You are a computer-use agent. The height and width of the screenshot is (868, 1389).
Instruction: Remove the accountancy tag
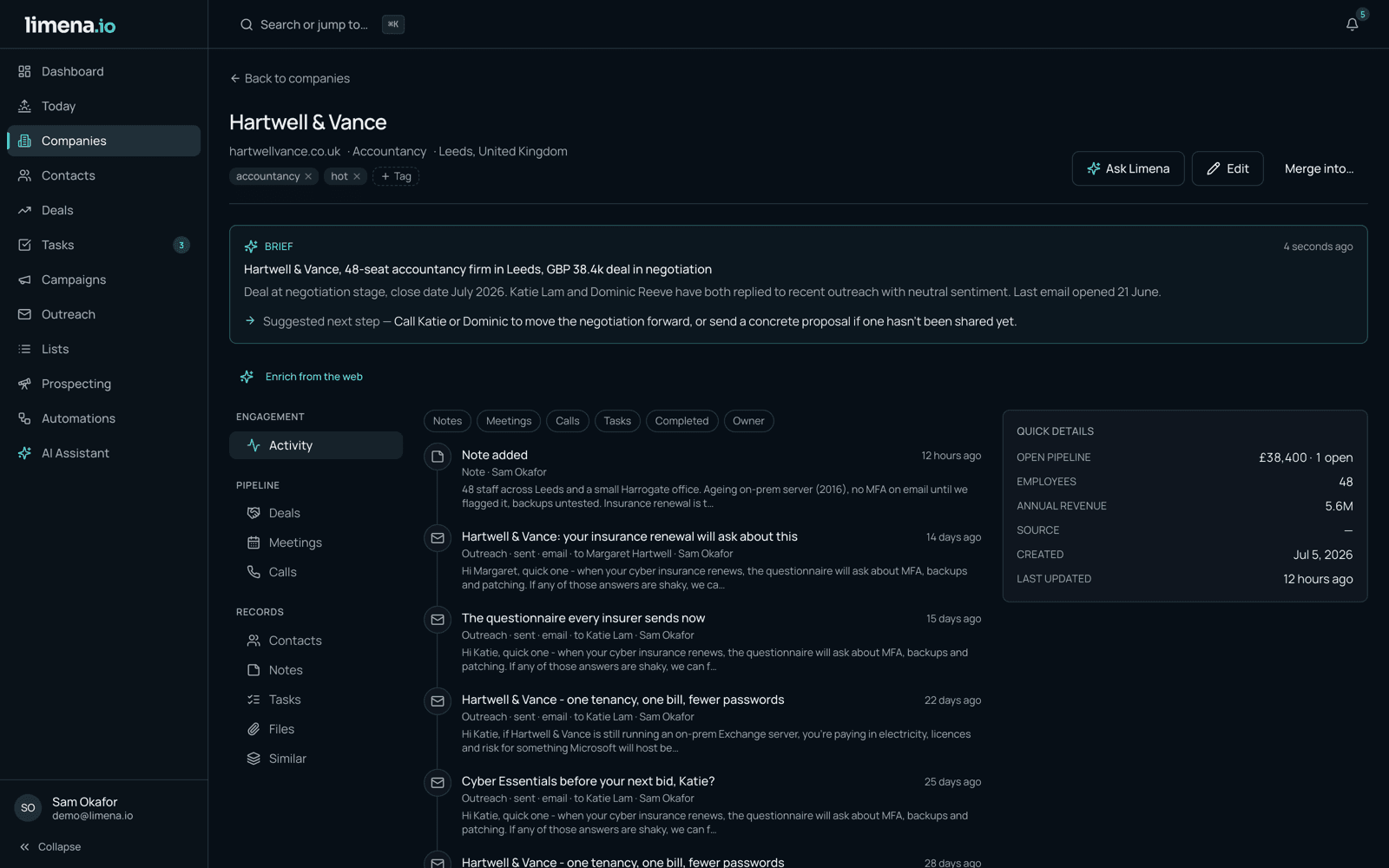click(x=308, y=176)
